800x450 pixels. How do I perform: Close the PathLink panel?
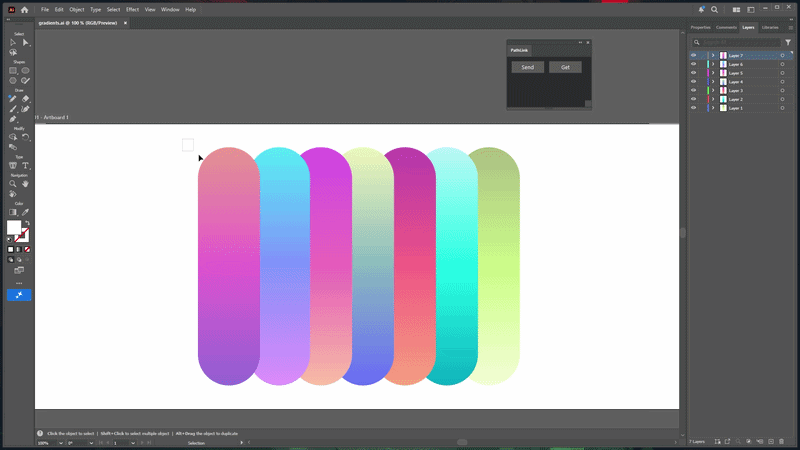click(x=588, y=42)
